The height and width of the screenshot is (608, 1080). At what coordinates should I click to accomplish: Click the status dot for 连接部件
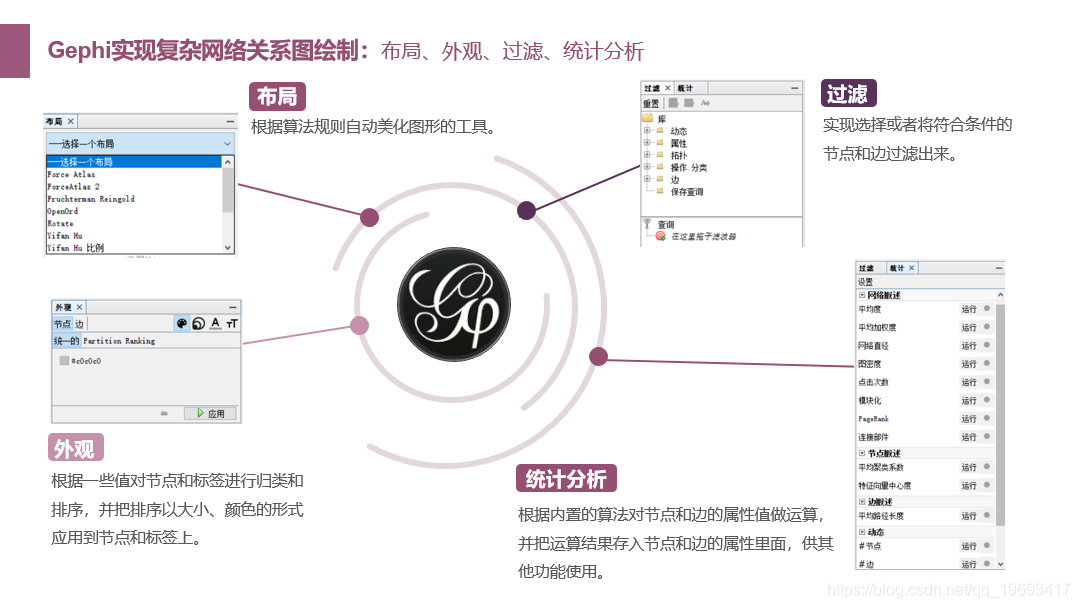(987, 437)
